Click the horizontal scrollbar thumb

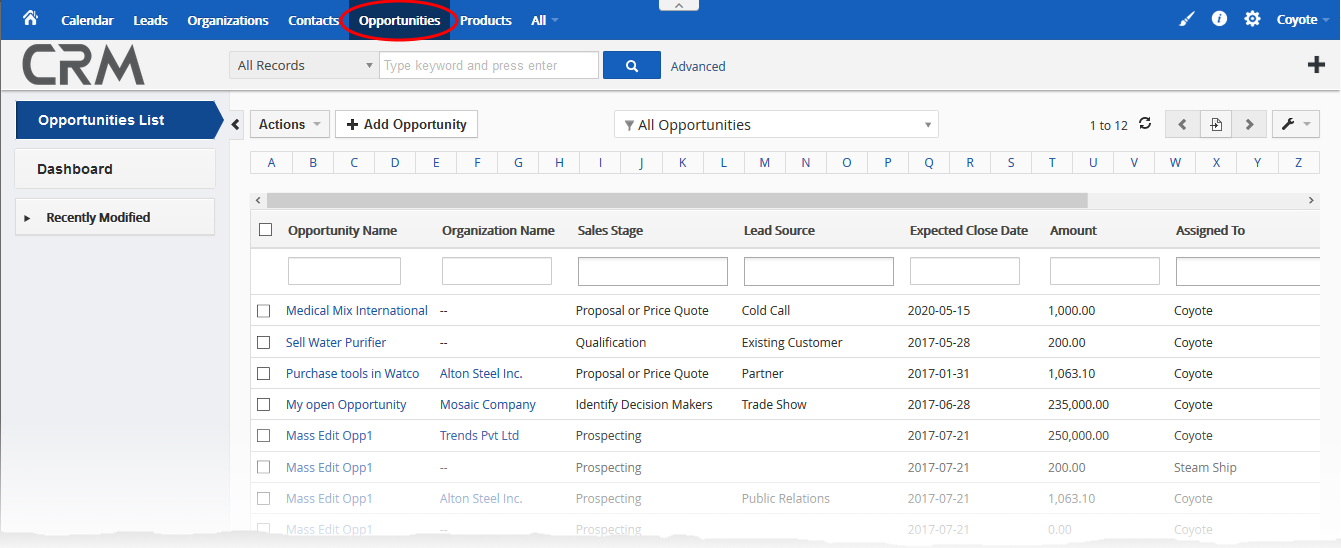click(677, 200)
